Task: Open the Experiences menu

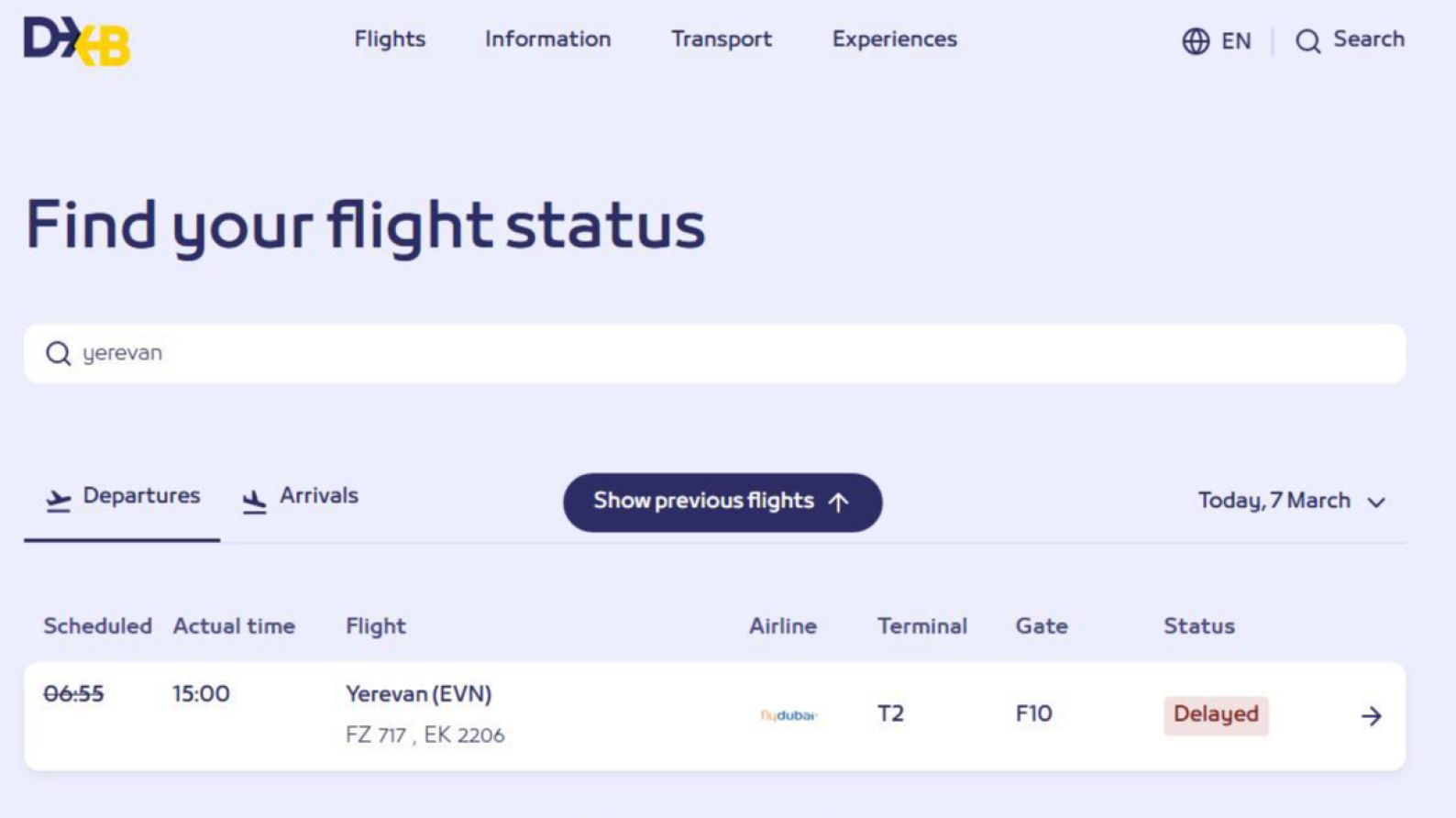Action: pos(894,39)
